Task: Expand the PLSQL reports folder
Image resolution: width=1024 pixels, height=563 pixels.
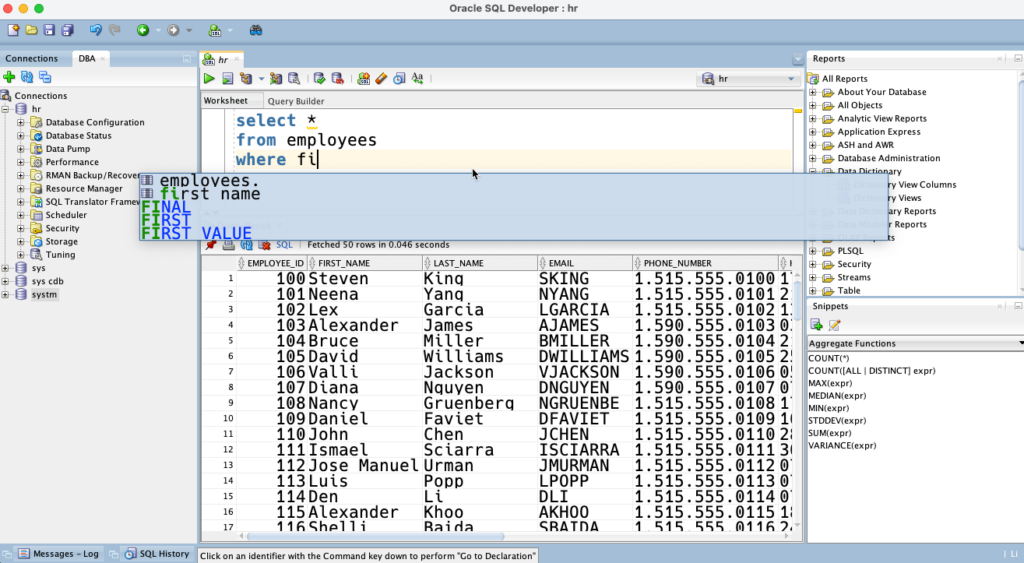Action: coord(813,251)
